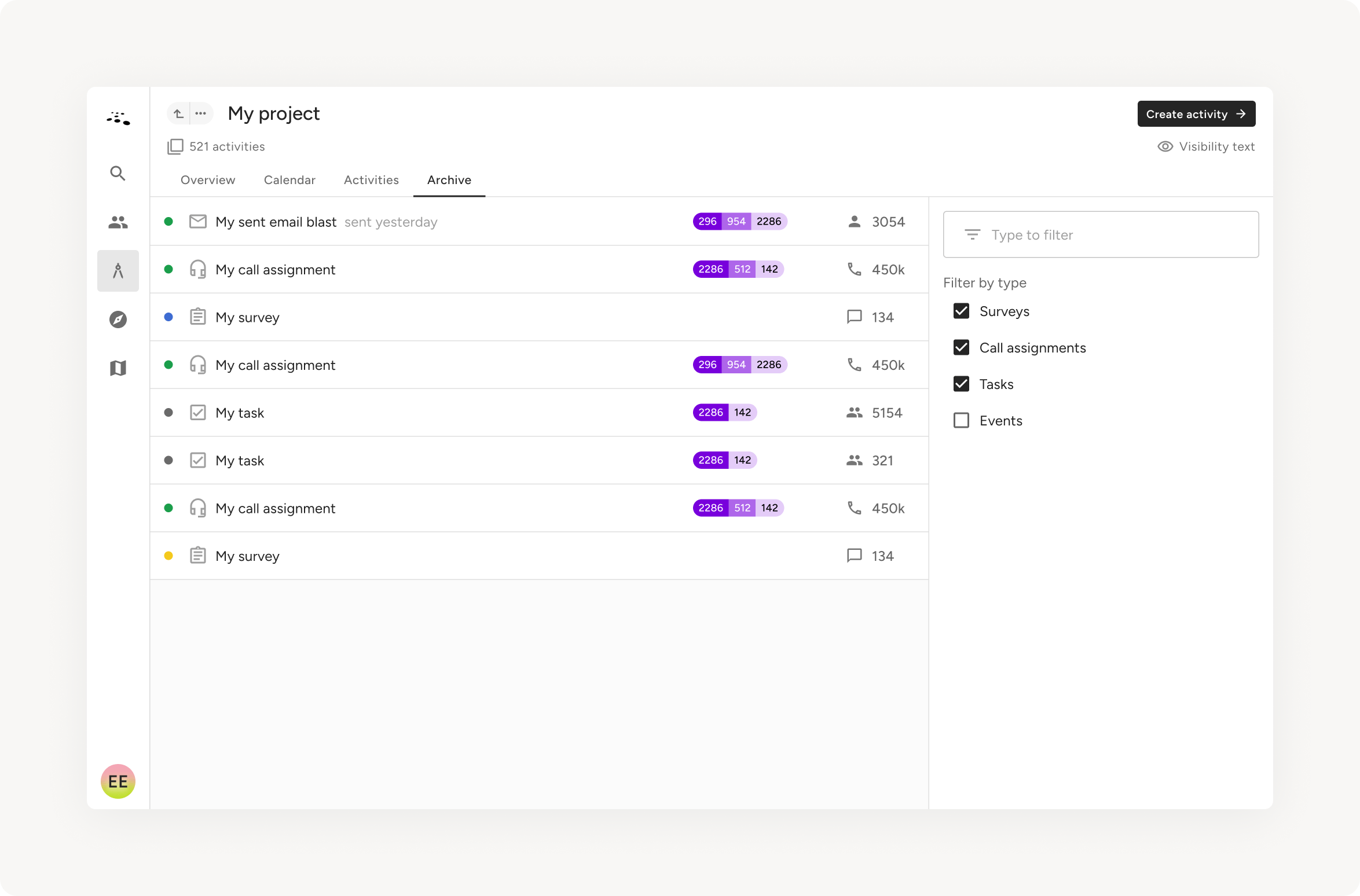Click the 521 activities count text
The image size is (1360, 896).
tap(227, 147)
